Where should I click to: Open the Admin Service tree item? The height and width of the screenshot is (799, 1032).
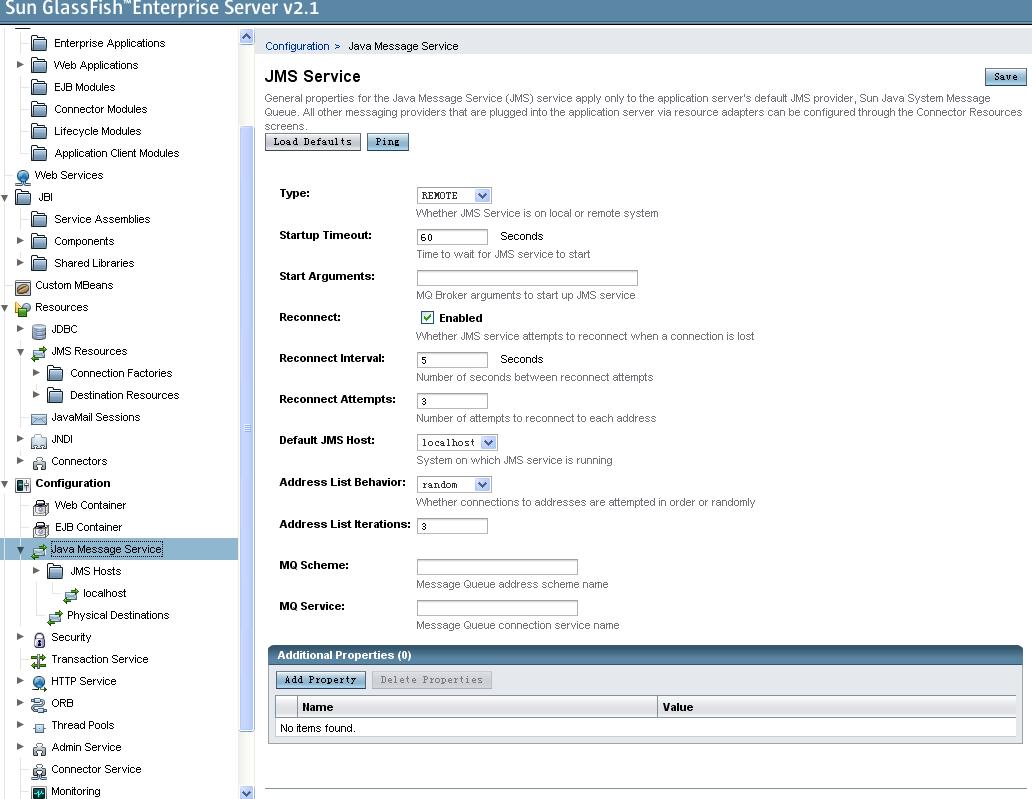86,747
